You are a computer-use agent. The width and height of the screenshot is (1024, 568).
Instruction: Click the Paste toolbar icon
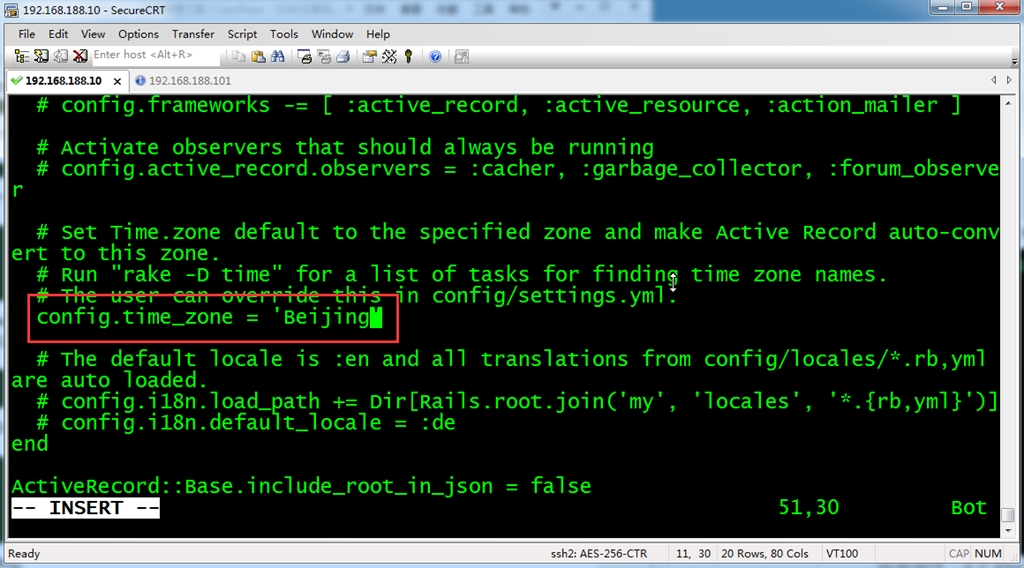pyautogui.click(x=259, y=57)
